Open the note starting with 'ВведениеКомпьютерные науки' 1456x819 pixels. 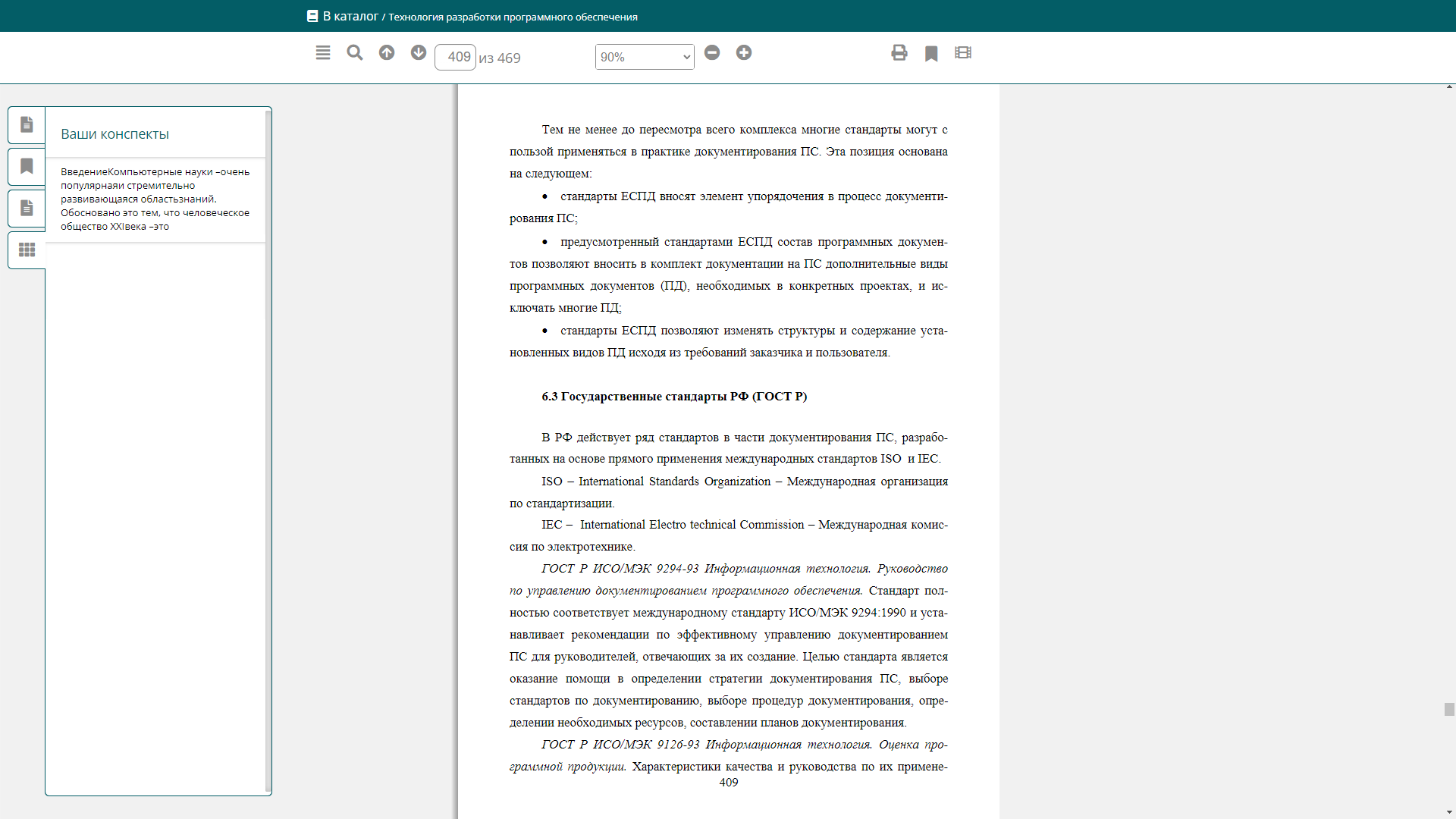point(155,199)
